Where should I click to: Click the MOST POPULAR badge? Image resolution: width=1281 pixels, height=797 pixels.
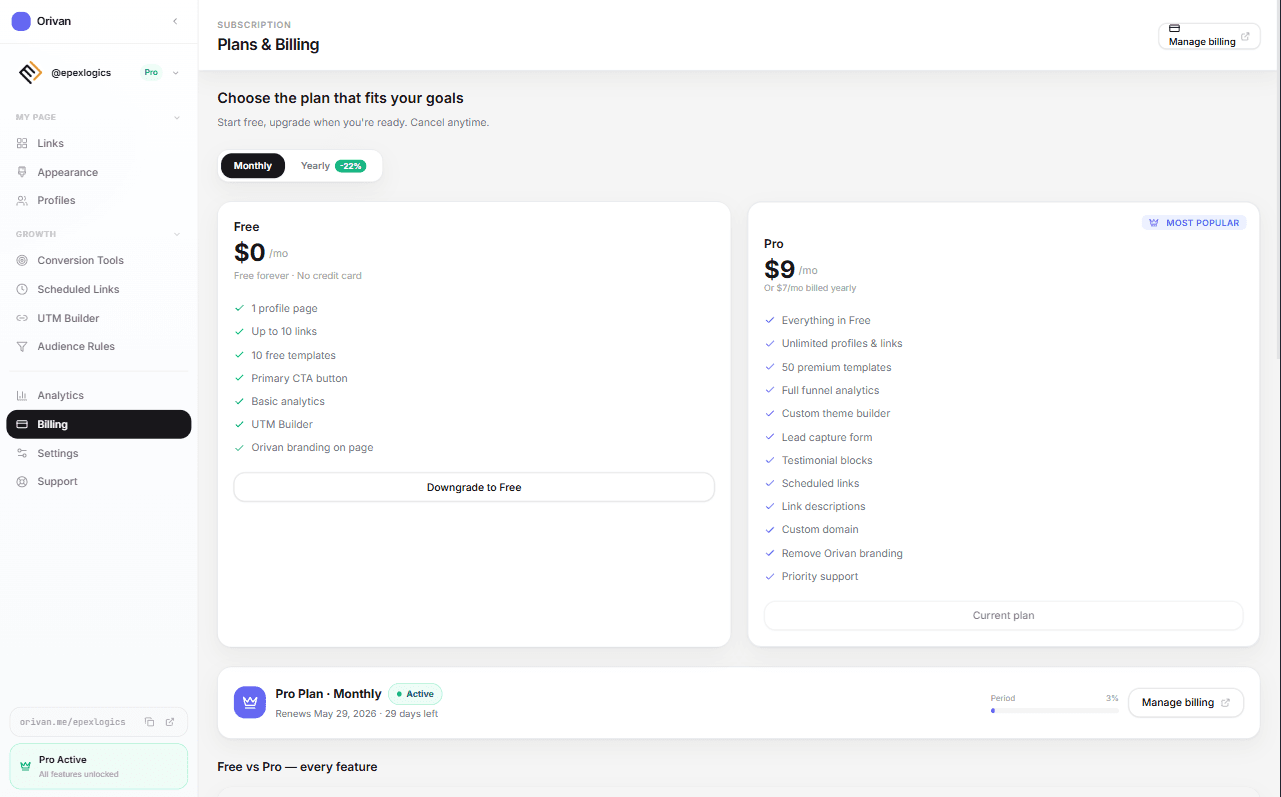1194,223
